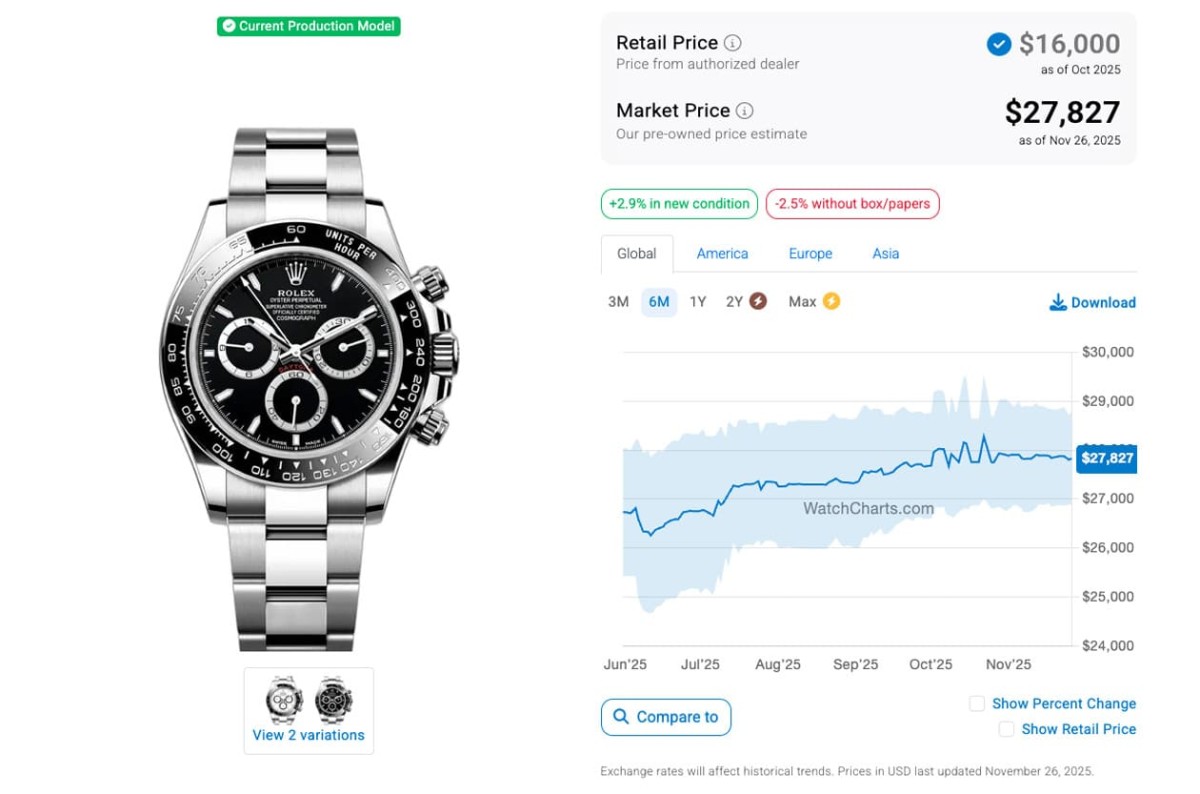The image size is (1200, 794).
Task: Switch to the Europe tab
Action: pyautogui.click(x=810, y=254)
